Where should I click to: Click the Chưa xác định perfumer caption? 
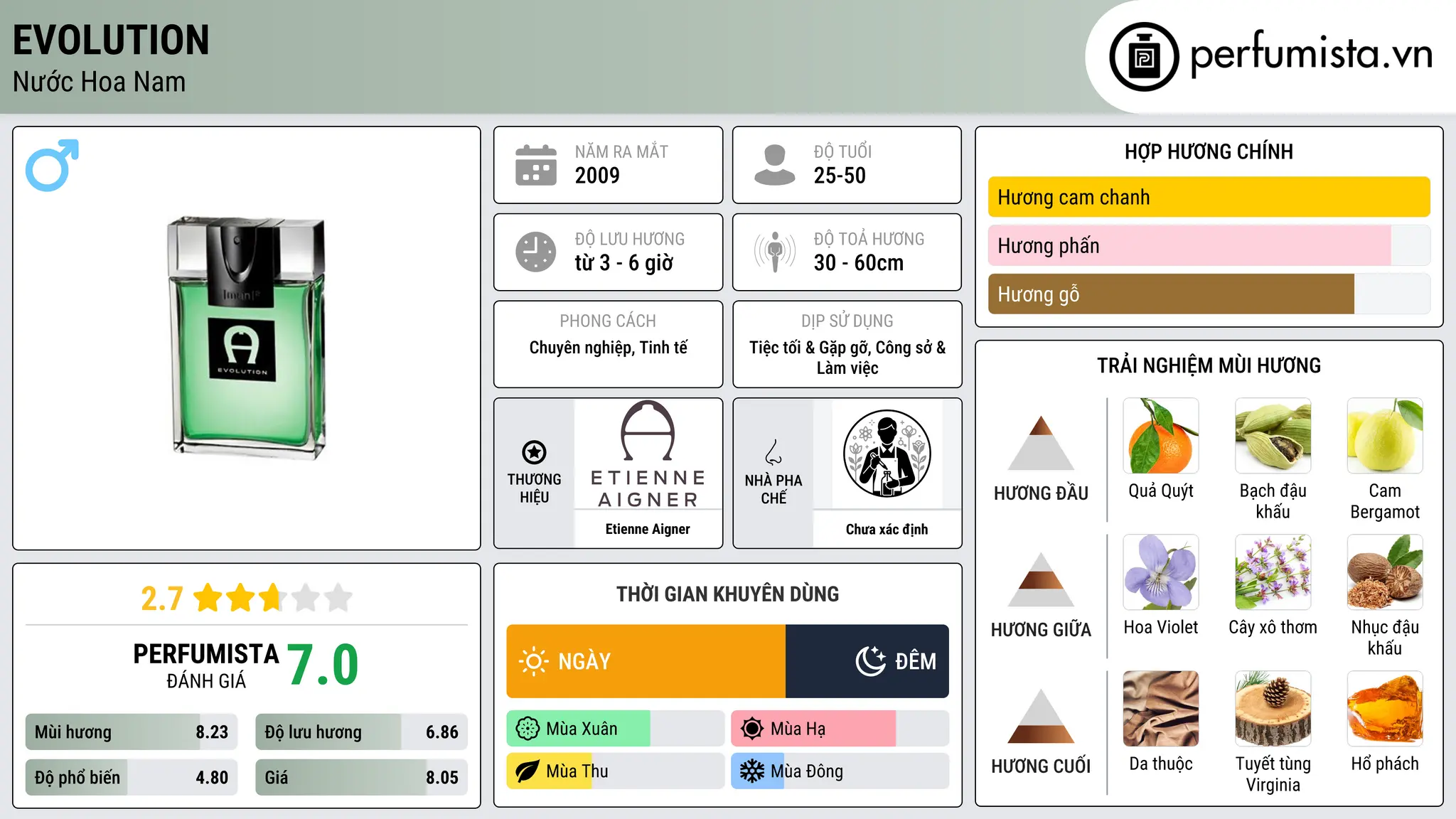pyautogui.click(x=887, y=529)
